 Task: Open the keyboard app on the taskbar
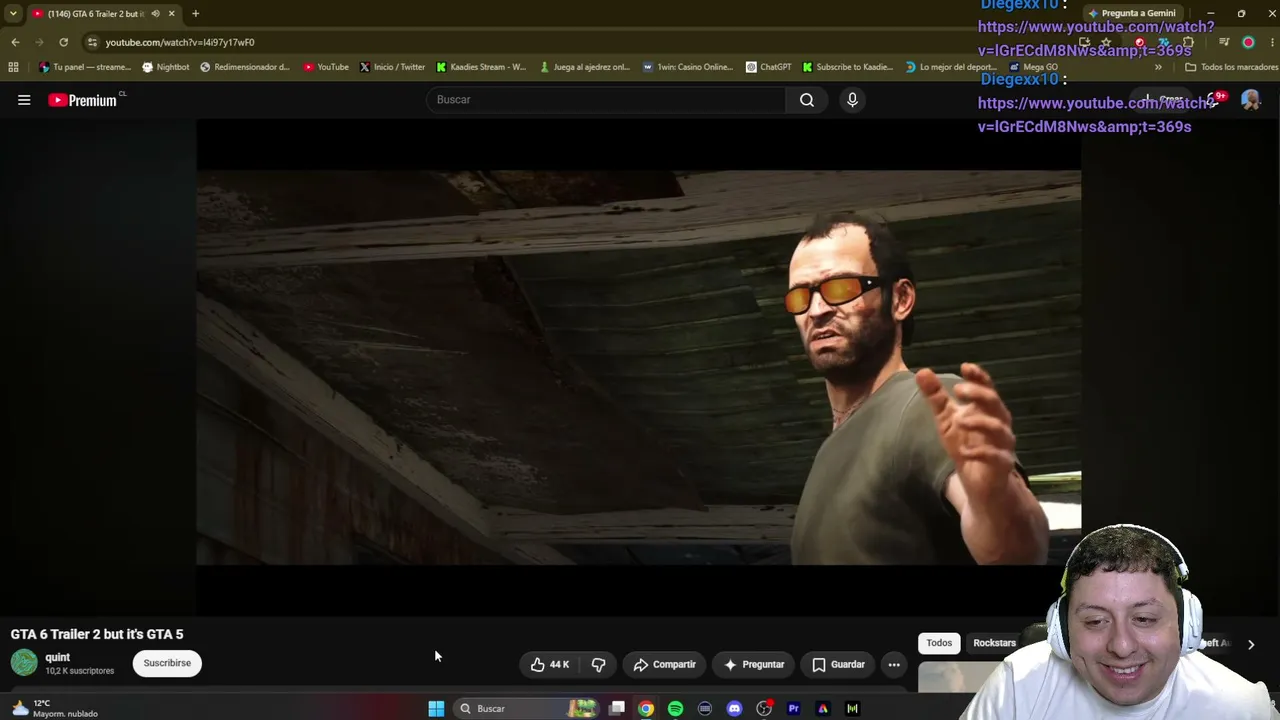pyautogui.click(x=705, y=708)
